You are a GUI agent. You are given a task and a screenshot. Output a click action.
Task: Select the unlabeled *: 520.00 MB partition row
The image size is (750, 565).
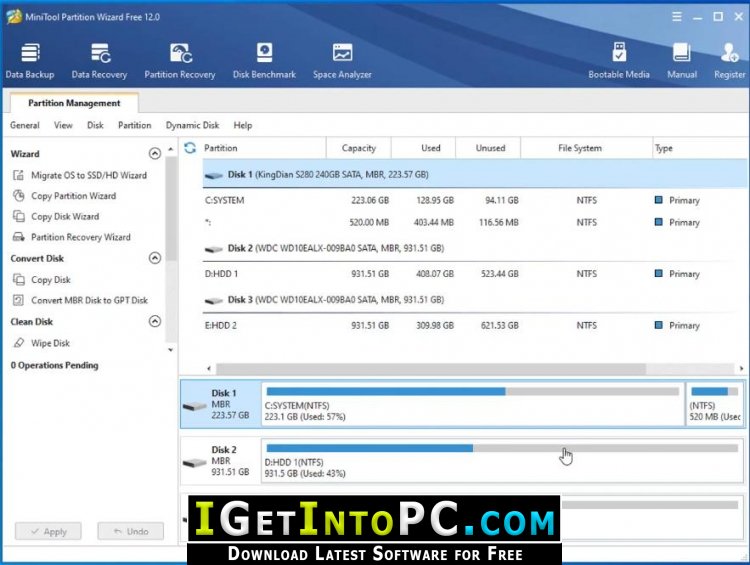point(475,222)
